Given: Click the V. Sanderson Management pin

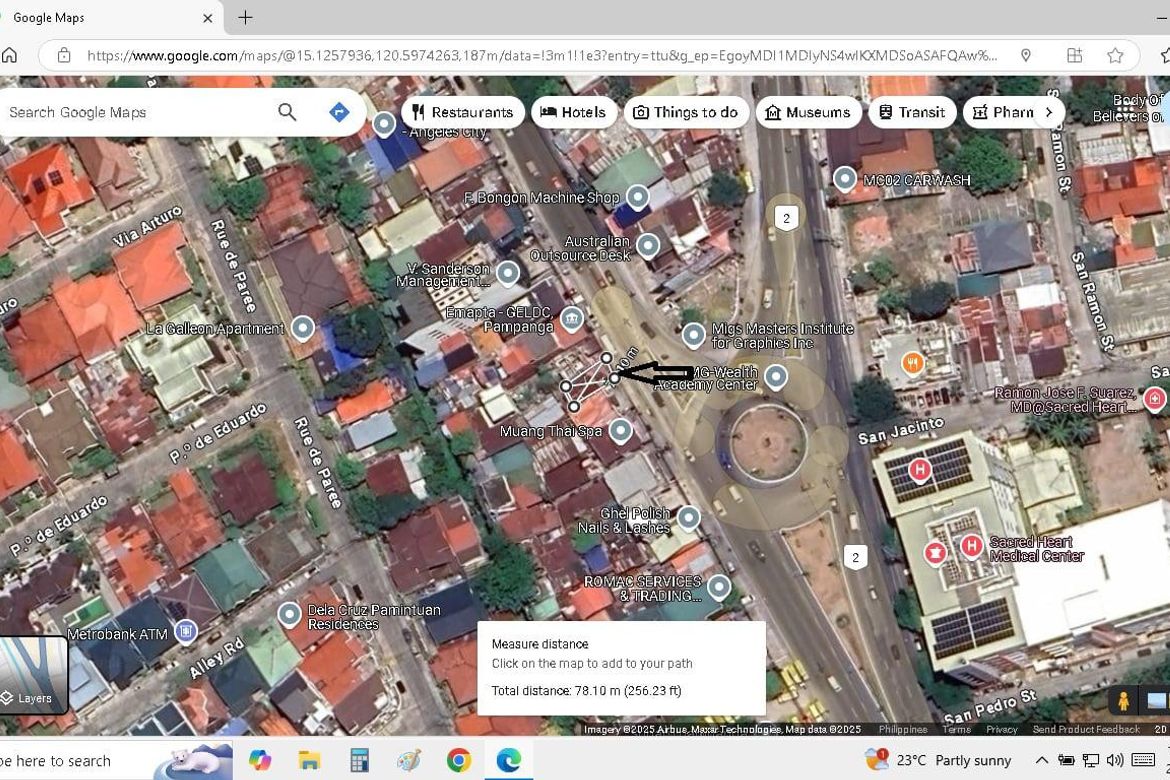Looking at the screenshot, I should click(507, 274).
